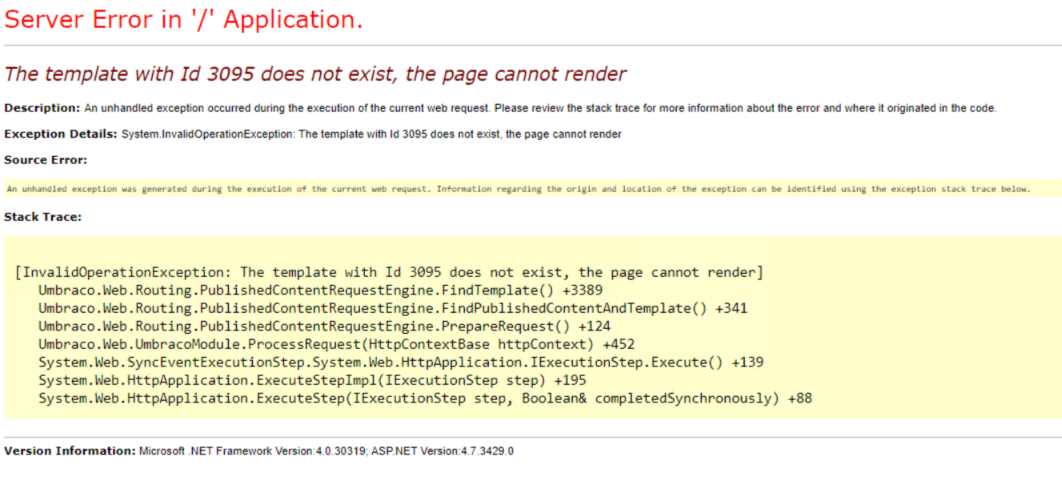Click the 'Source Error:' bold label
Screen dimensions: 1062x480
tap(45, 160)
